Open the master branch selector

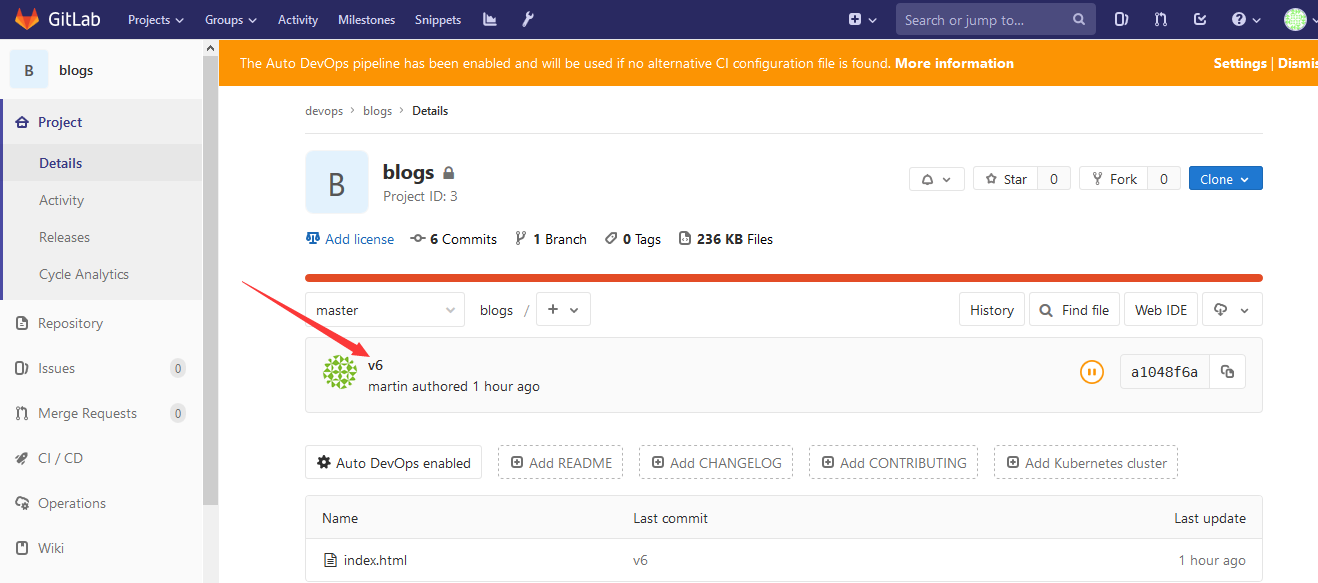tap(384, 310)
